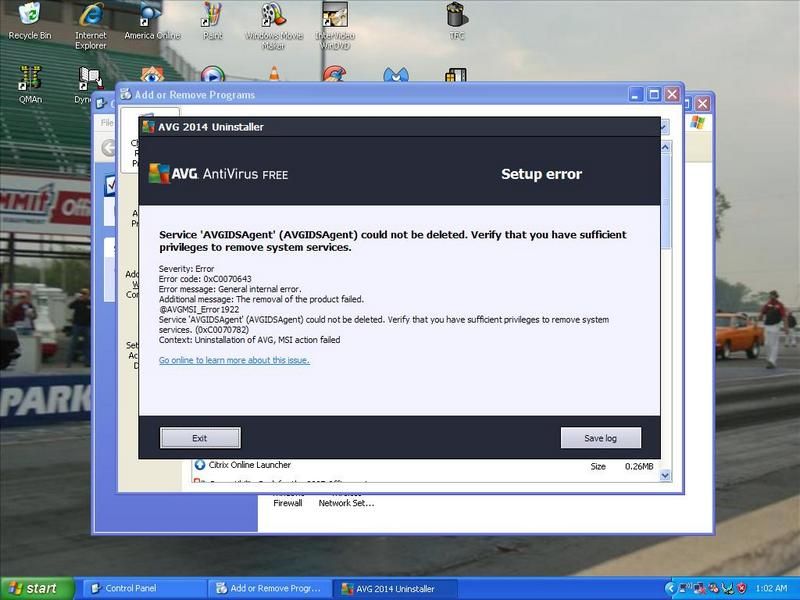The image size is (800, 600).
Task: Click the black-green bird tray icon
Action: click(728, 588)
